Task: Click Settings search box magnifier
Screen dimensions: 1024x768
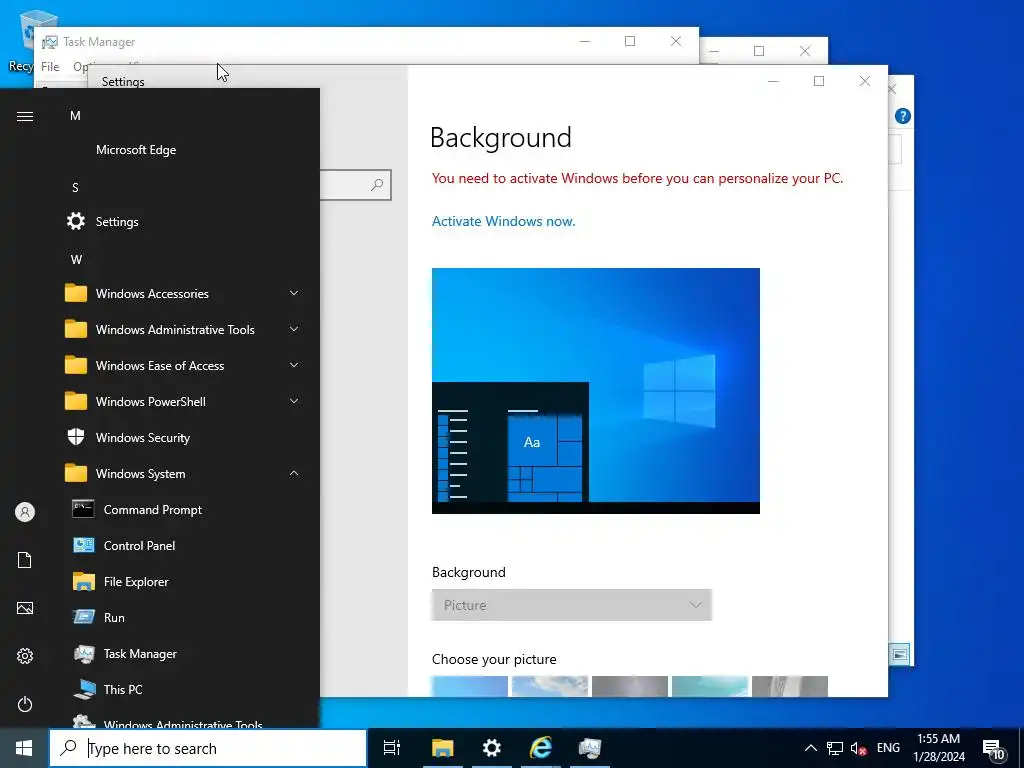Action: tap(377, 185)
